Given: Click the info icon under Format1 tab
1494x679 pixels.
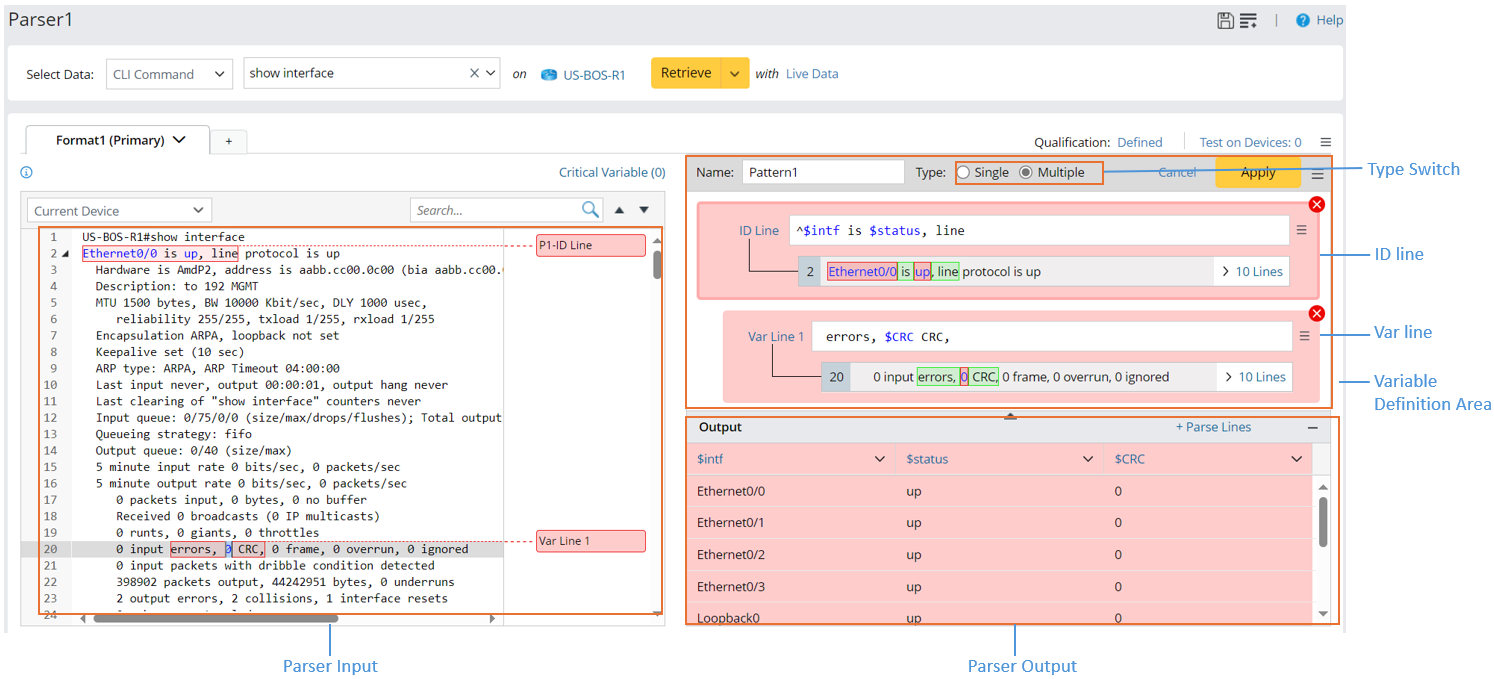Looking at the screenshot, I should [x=27, y=173].
